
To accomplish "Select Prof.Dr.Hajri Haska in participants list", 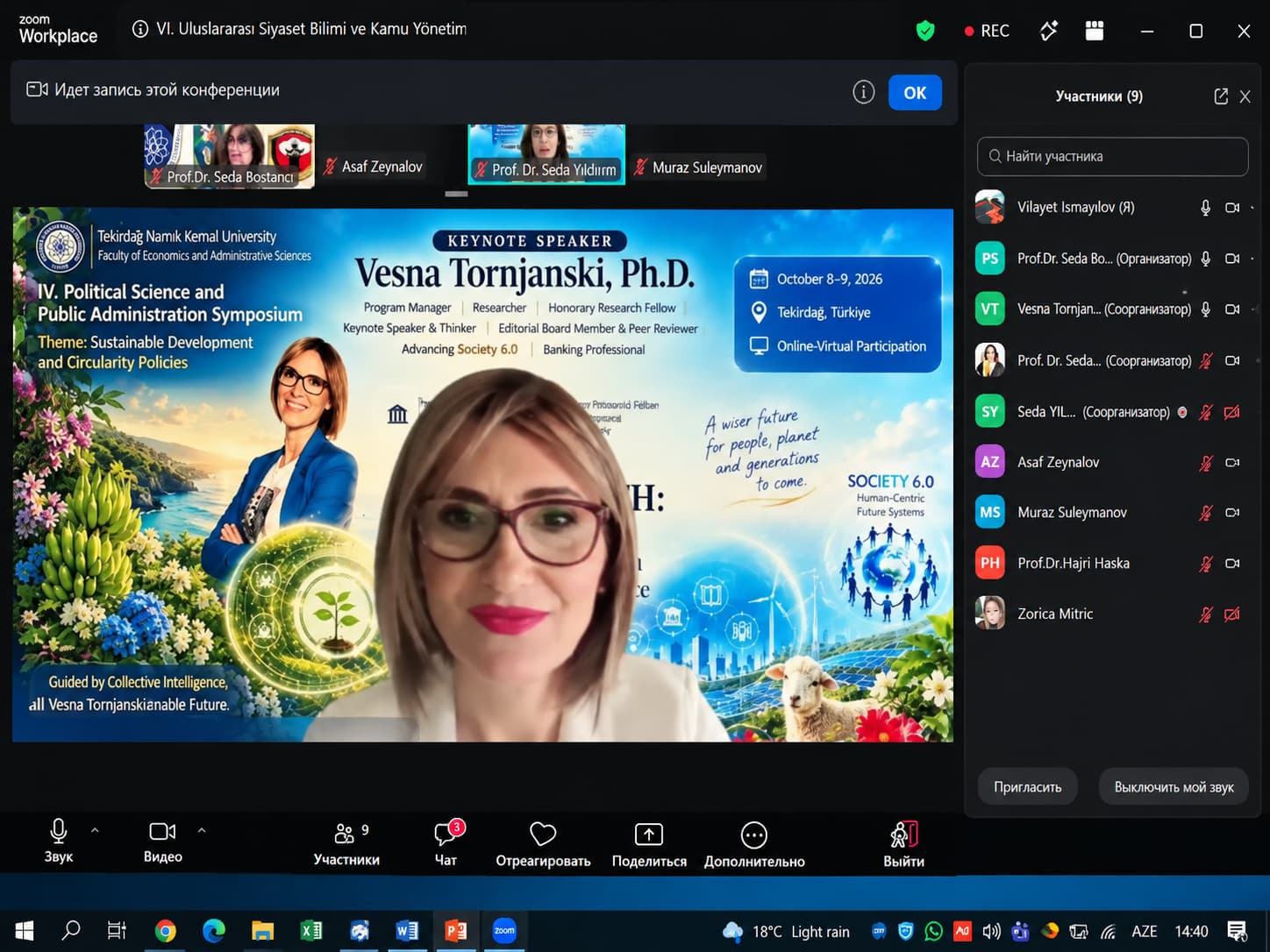I will coord(1112,563).
